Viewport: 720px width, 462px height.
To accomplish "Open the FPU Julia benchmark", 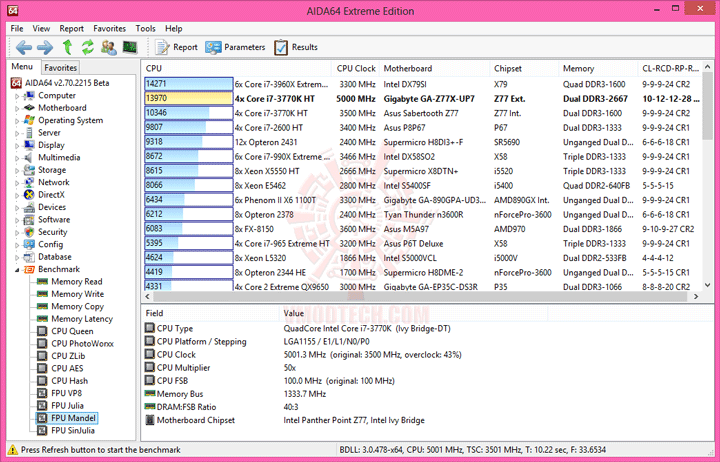I will [x=61, y=406].
